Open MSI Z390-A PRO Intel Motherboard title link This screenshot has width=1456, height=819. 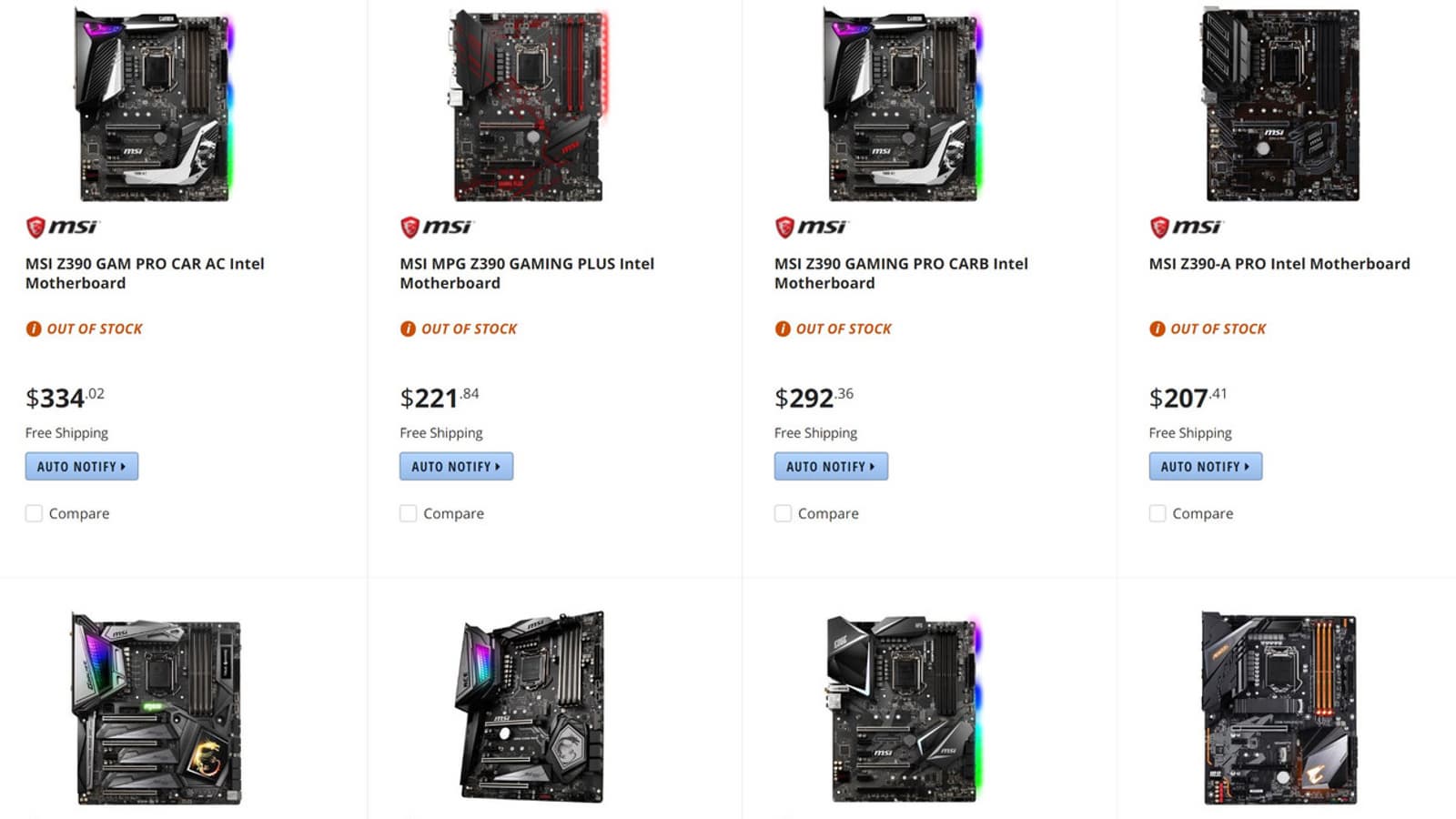pyautogui.click(x=1279, y=264)
